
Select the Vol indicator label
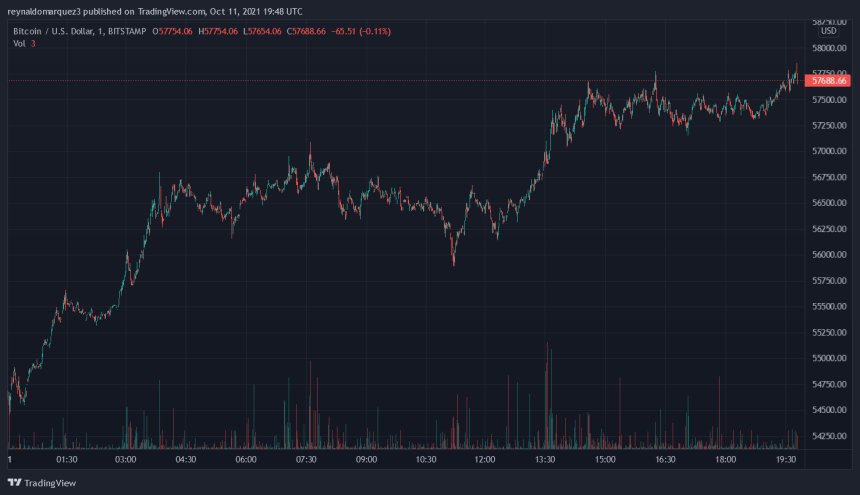pyautogui.click(x=17, y=44)
